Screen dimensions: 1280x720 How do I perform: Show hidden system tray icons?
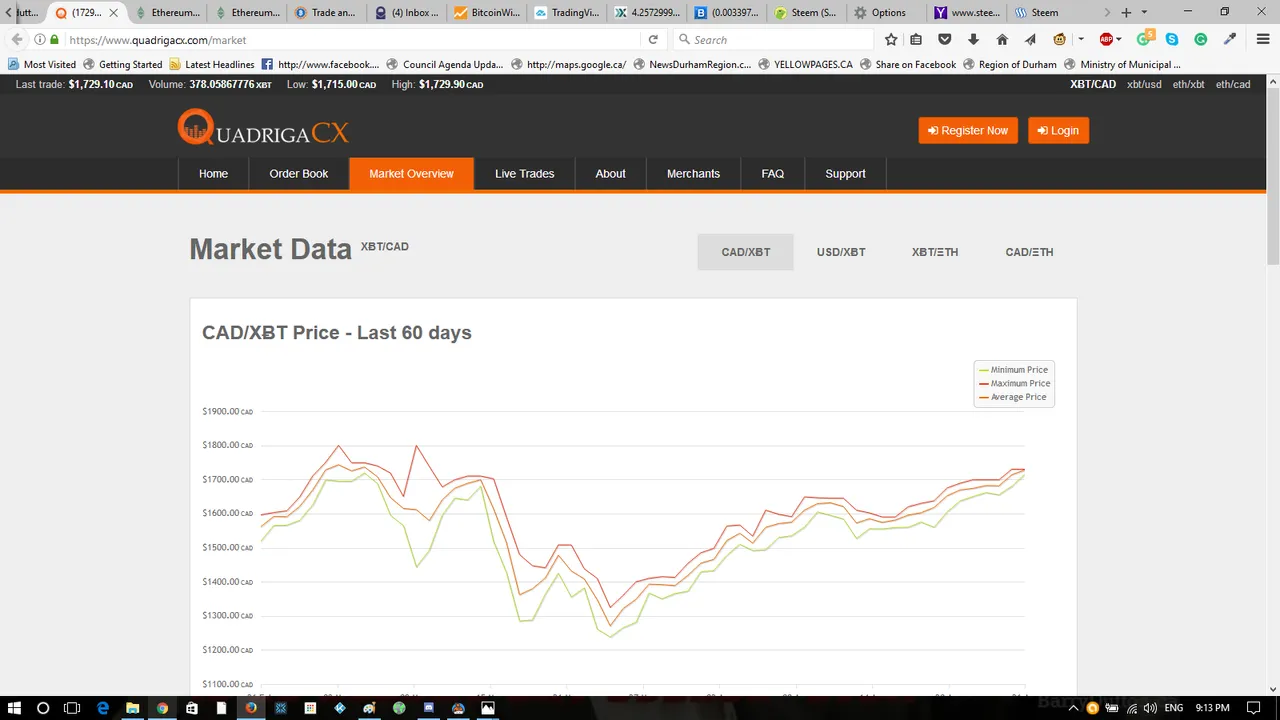click(1074, 708)
